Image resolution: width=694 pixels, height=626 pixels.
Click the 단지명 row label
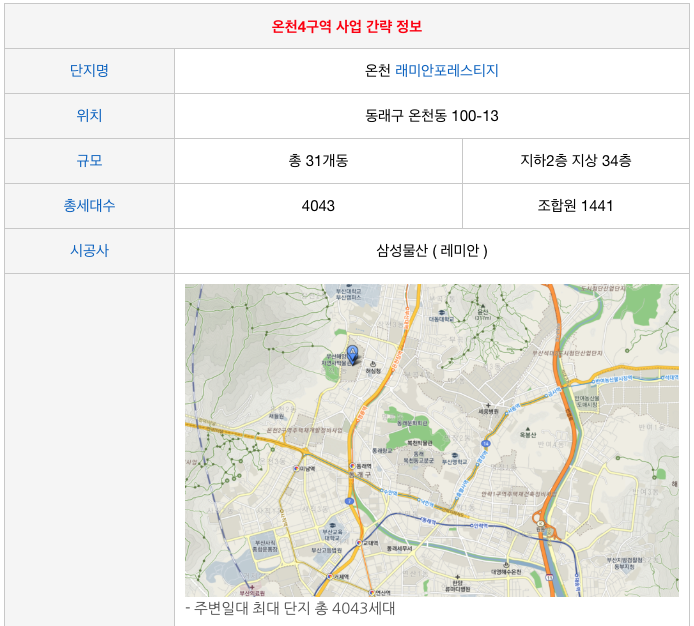click(89, 70)
